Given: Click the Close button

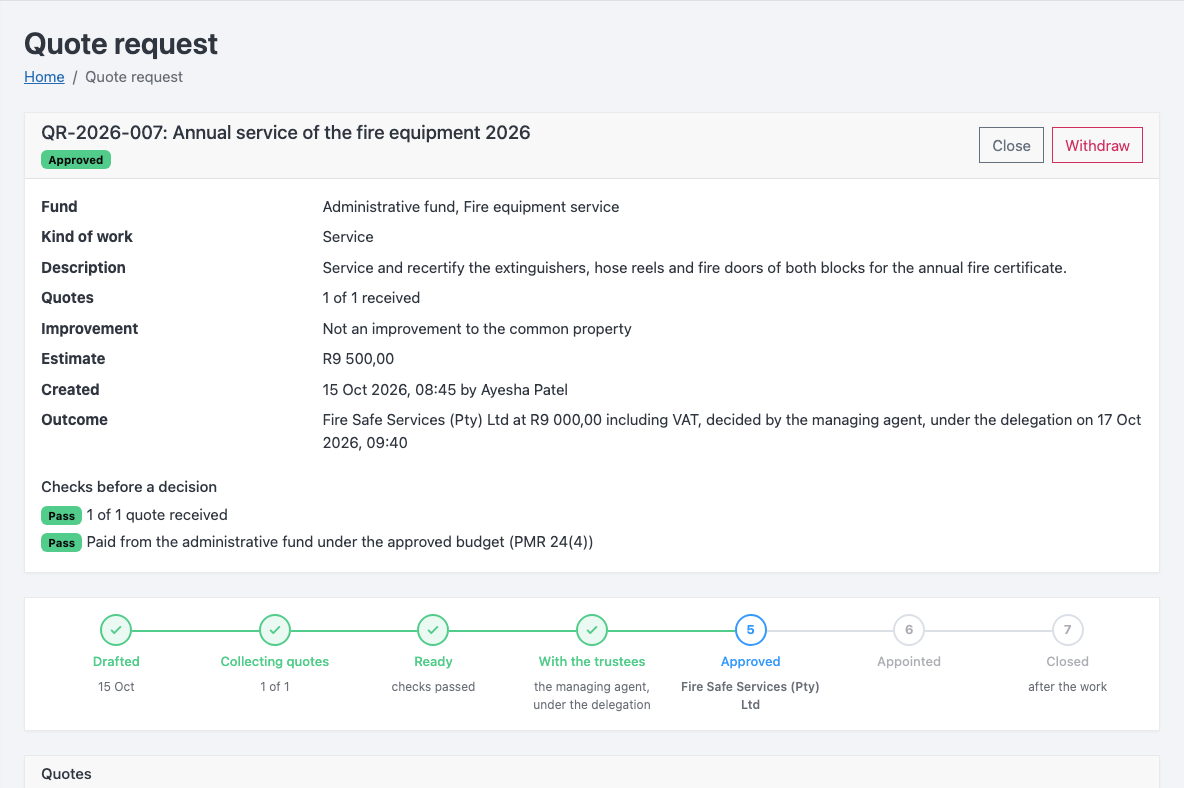Looking at the screenshot, I should point(1011,145).
